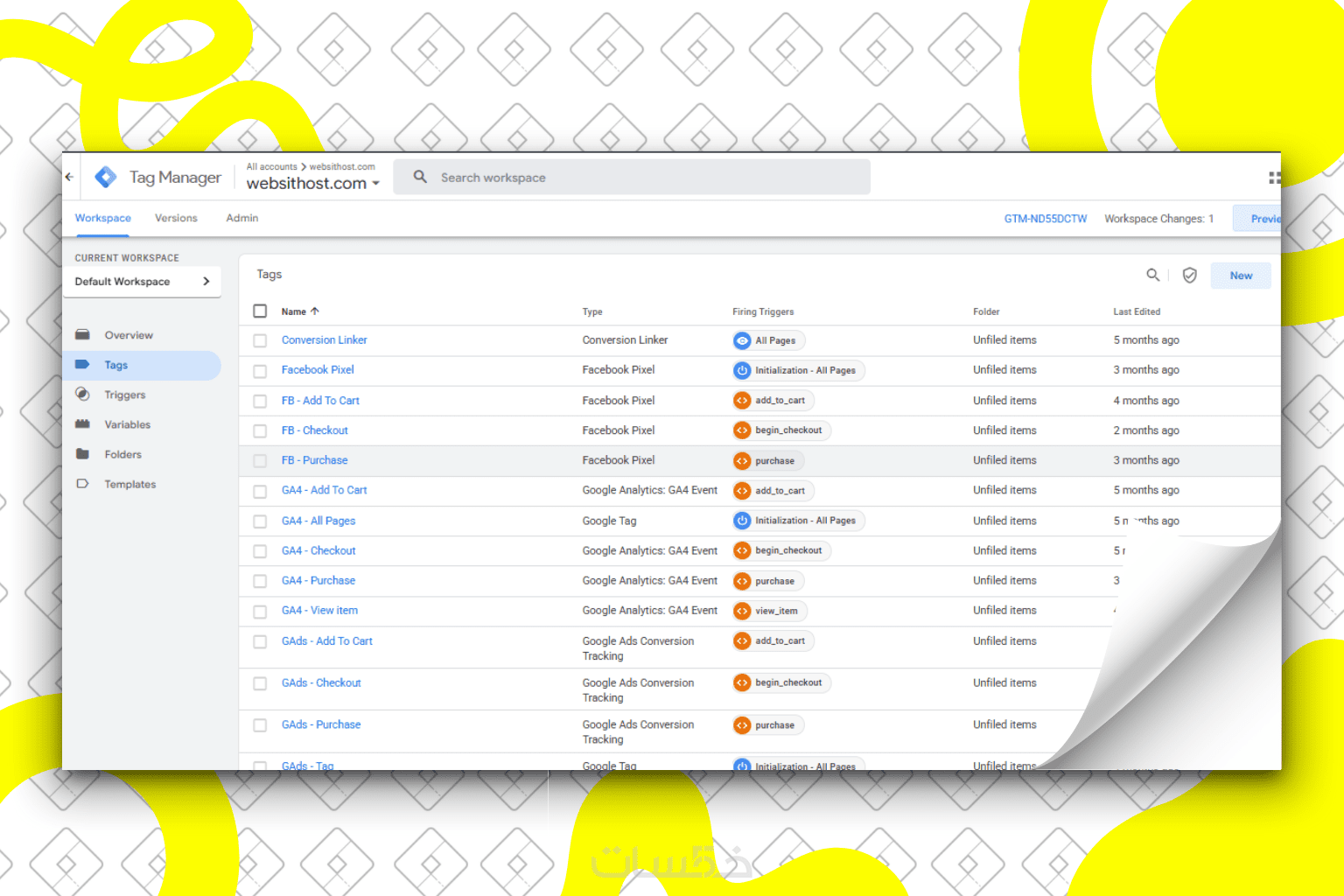
Task: Click Workspace Changes: 1 indicator
Action: coord(1158,219)
